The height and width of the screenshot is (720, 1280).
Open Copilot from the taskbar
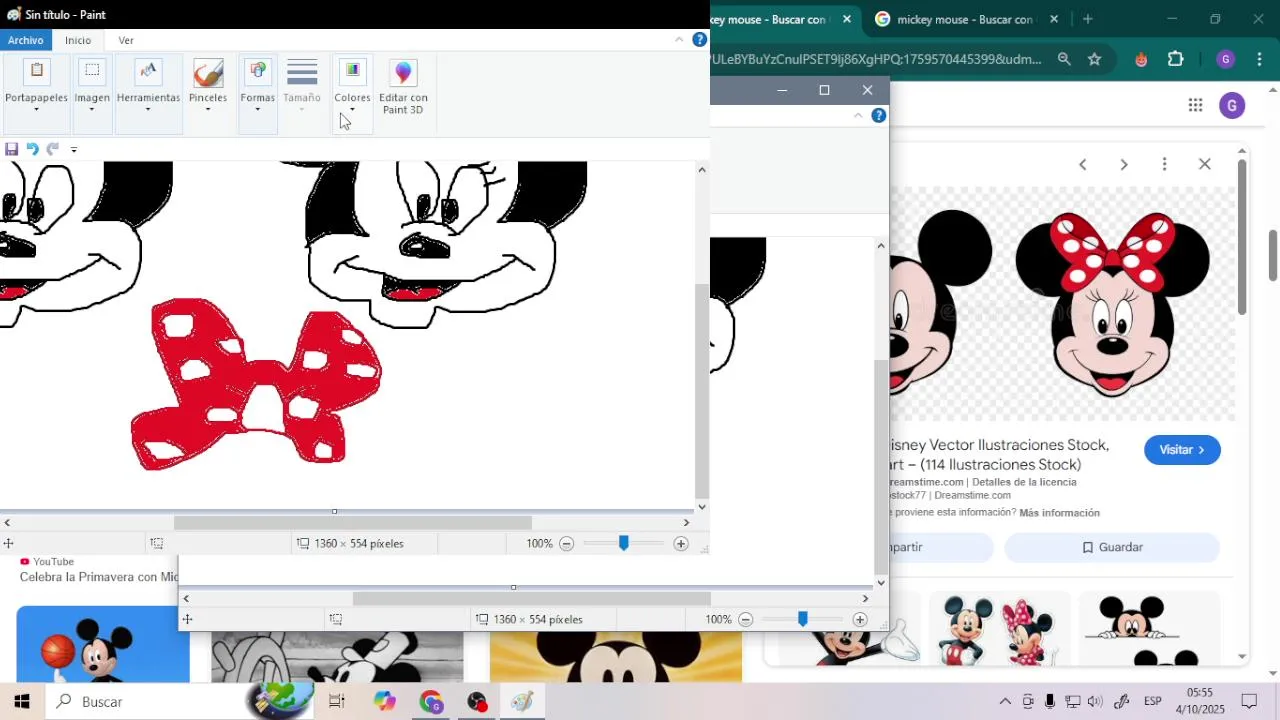[x=385, y=702]
